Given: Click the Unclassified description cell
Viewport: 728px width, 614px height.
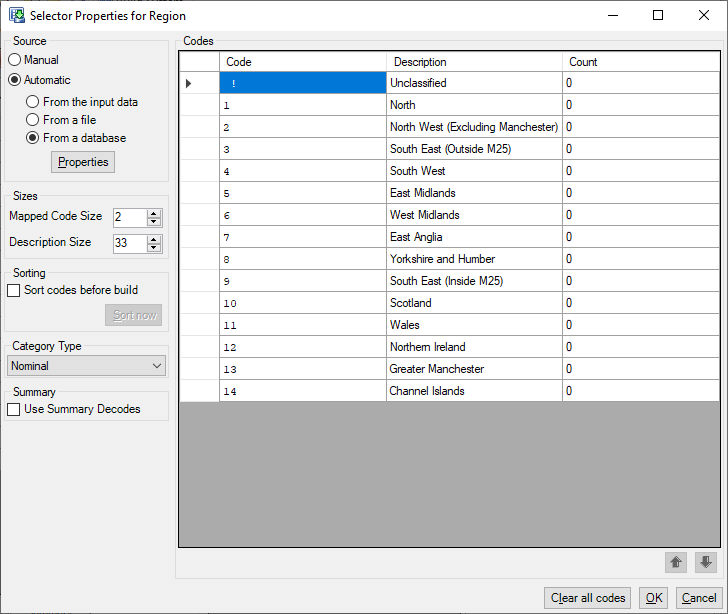Looking at the screenshot, I should point(474,83).
